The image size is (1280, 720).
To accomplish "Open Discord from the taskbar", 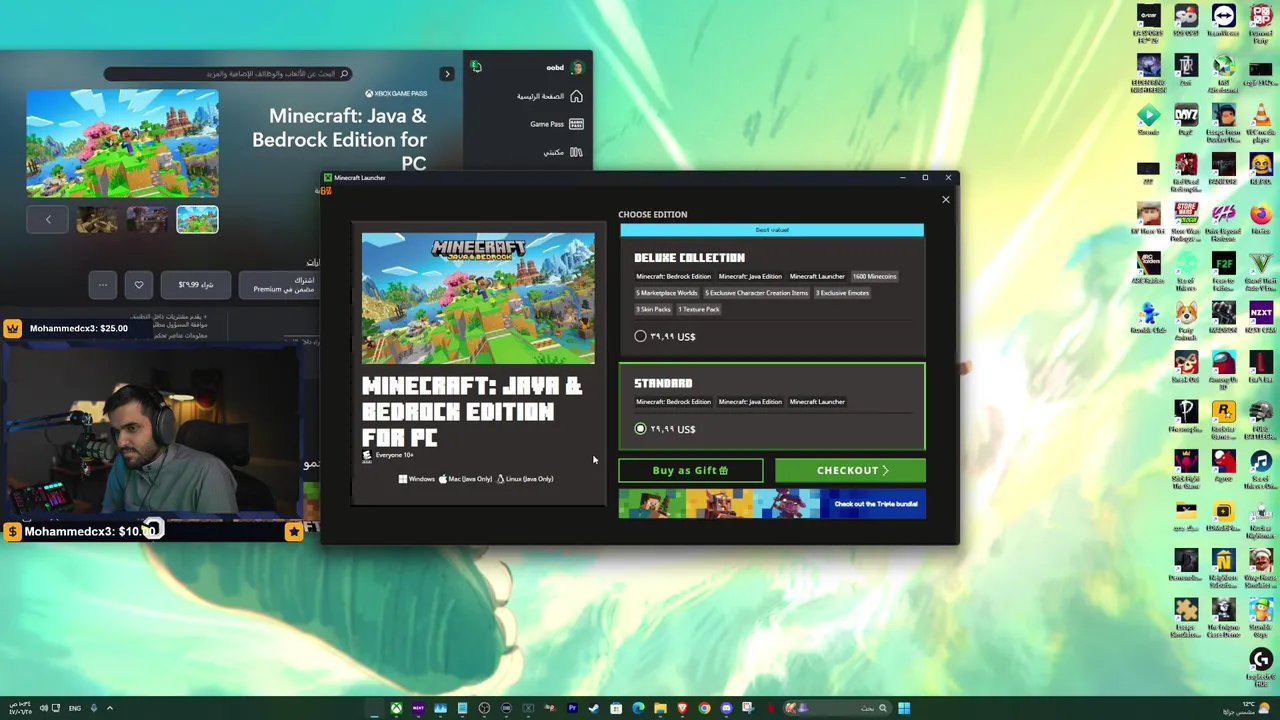I will (x=727, y=708).
